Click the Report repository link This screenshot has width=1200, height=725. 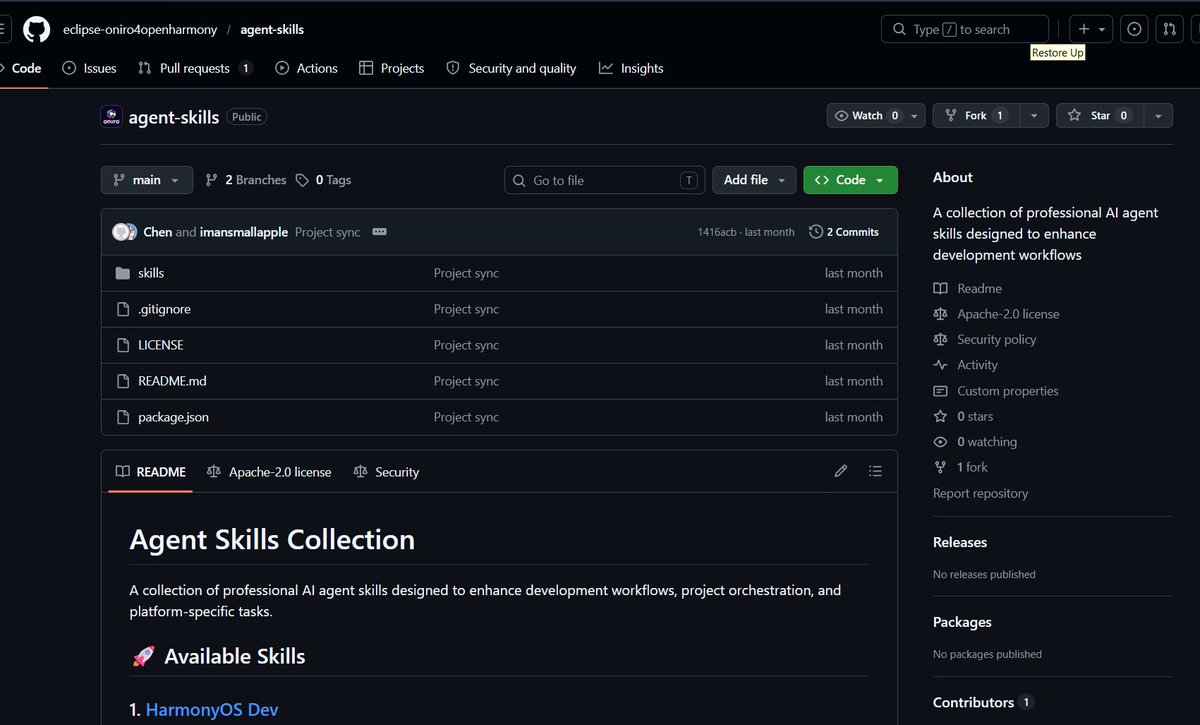click(x=980, y=493)
